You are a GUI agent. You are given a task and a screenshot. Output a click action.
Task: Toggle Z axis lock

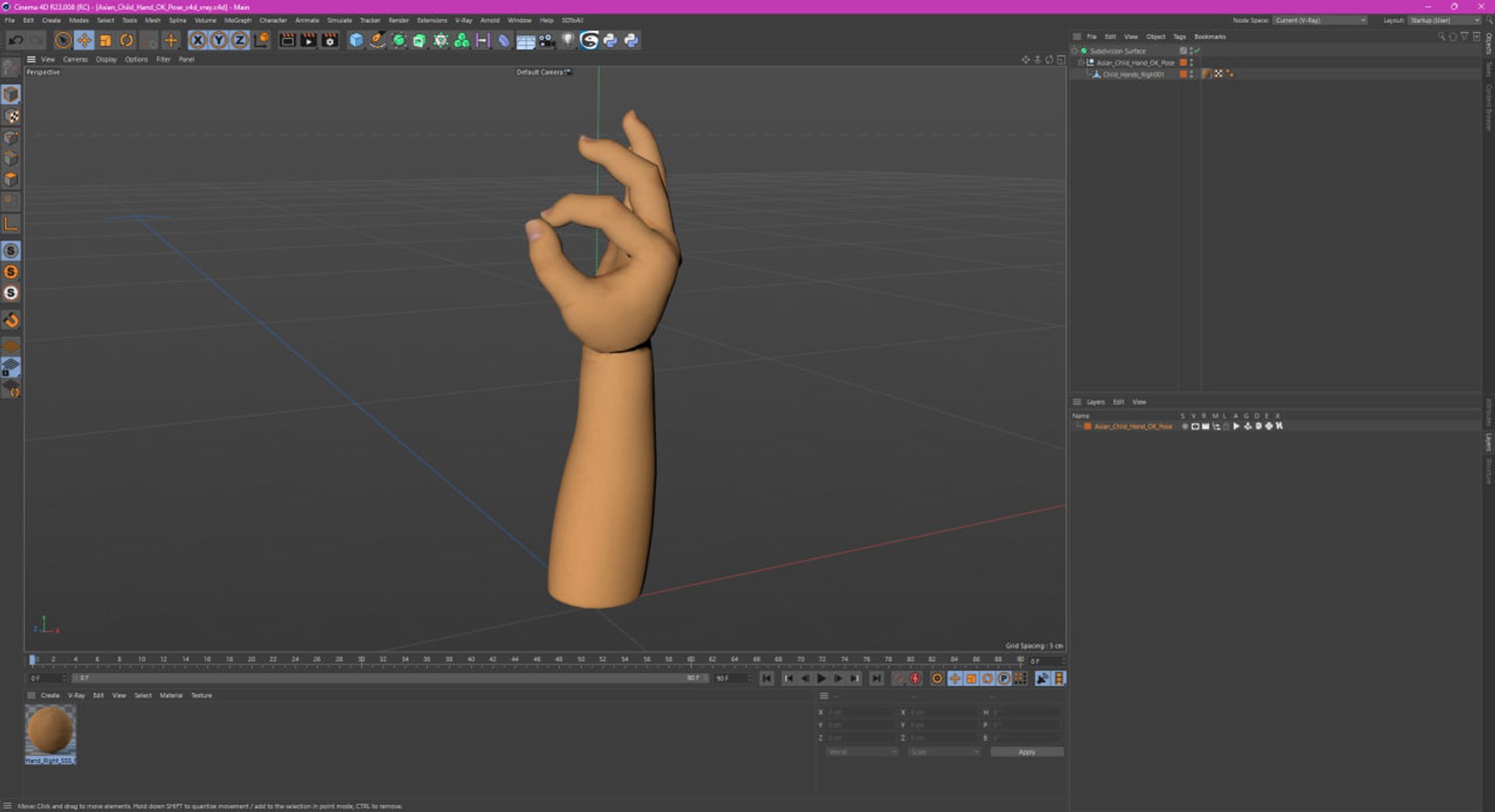(x=240, y=40)
